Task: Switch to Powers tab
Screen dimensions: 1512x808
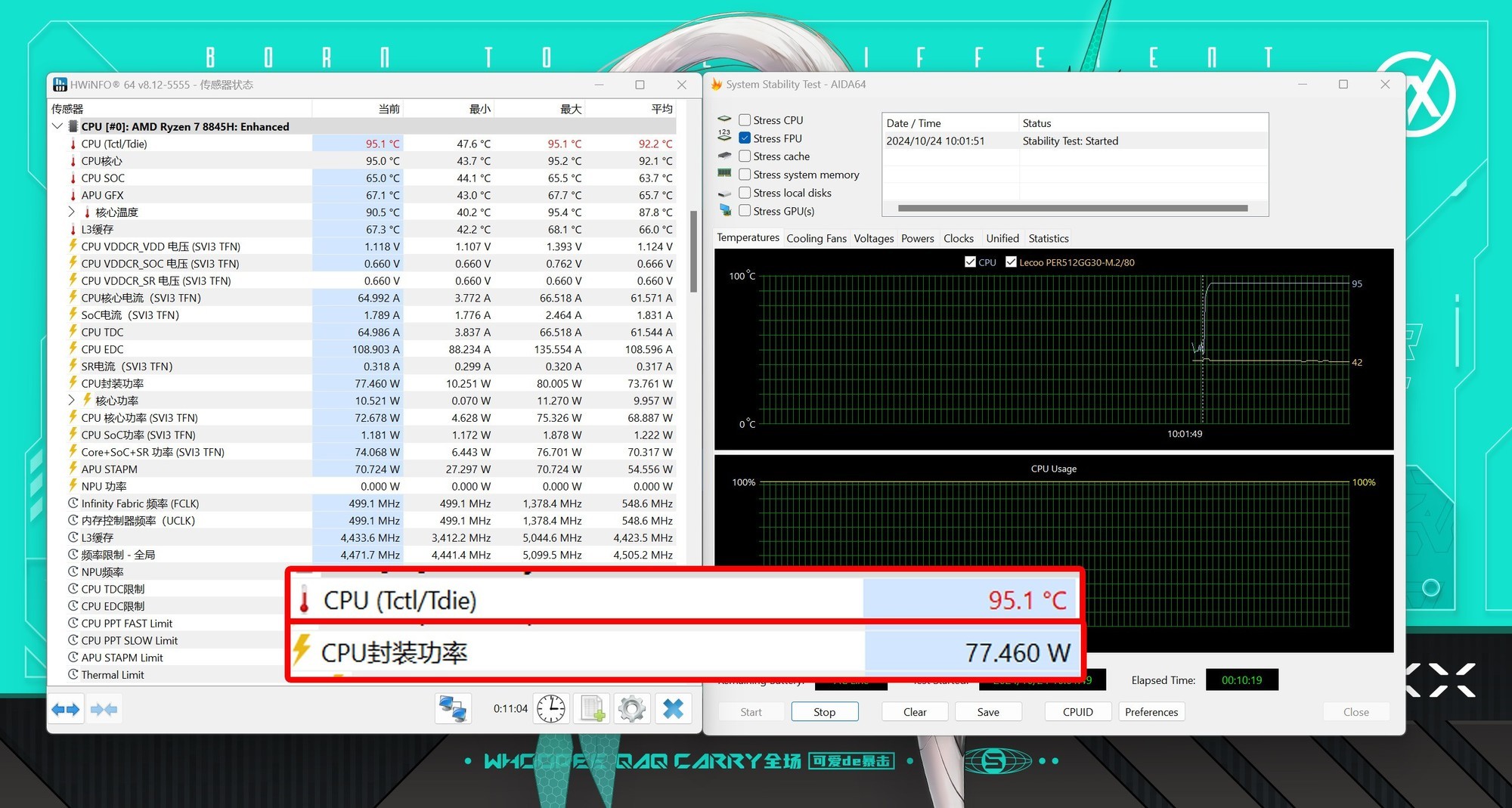Action: (917, 238)
